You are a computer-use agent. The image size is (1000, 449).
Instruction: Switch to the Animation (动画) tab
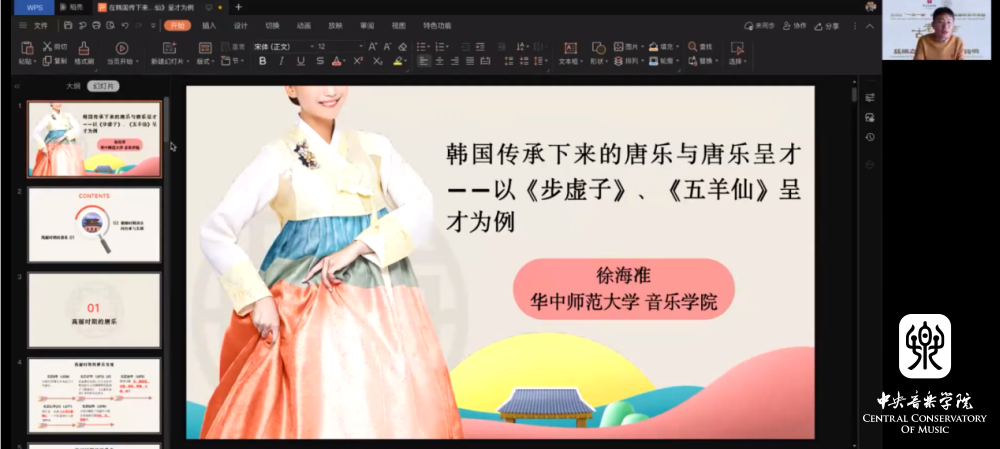[304, 26]
